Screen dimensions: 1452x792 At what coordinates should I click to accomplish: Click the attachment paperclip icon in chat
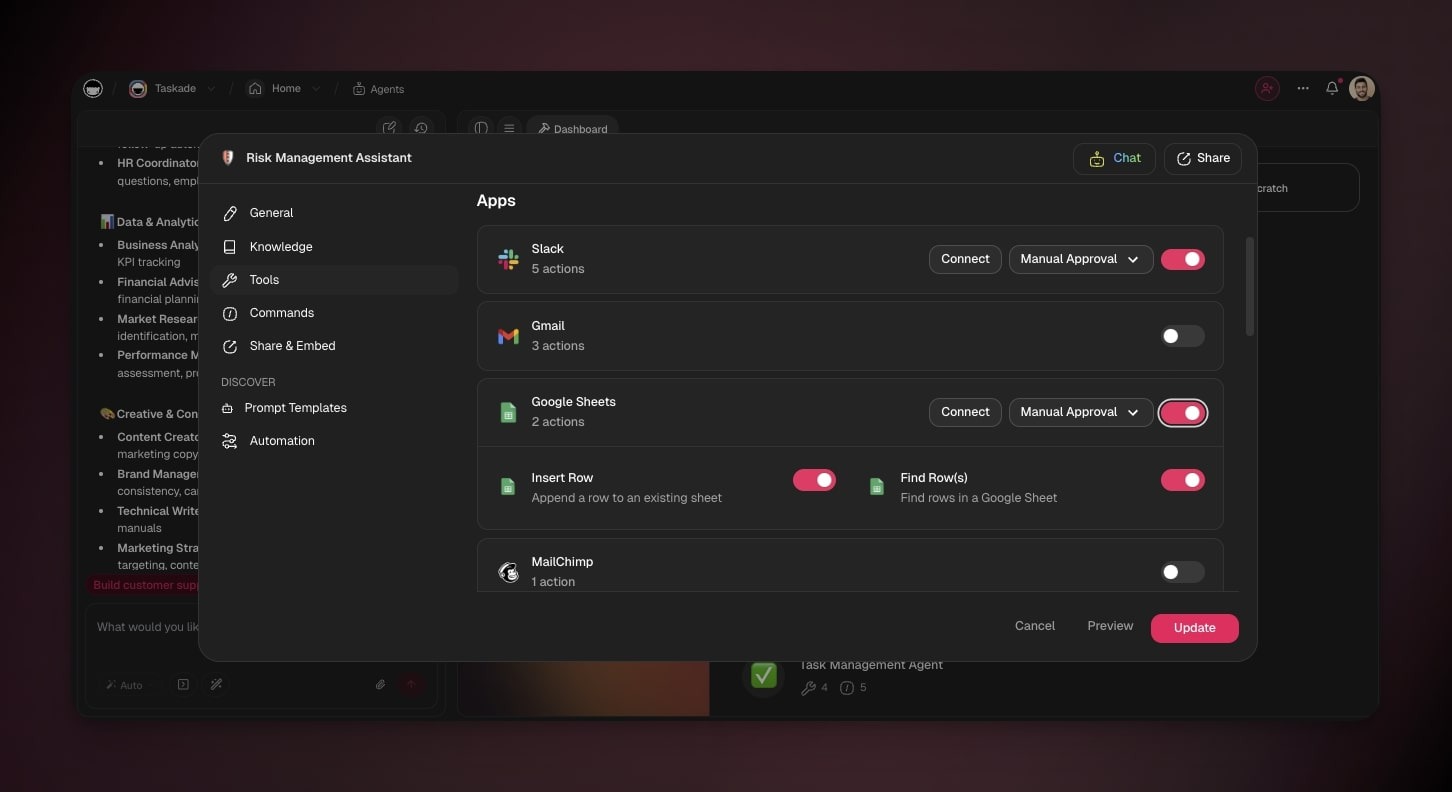[x=380, y=685]
